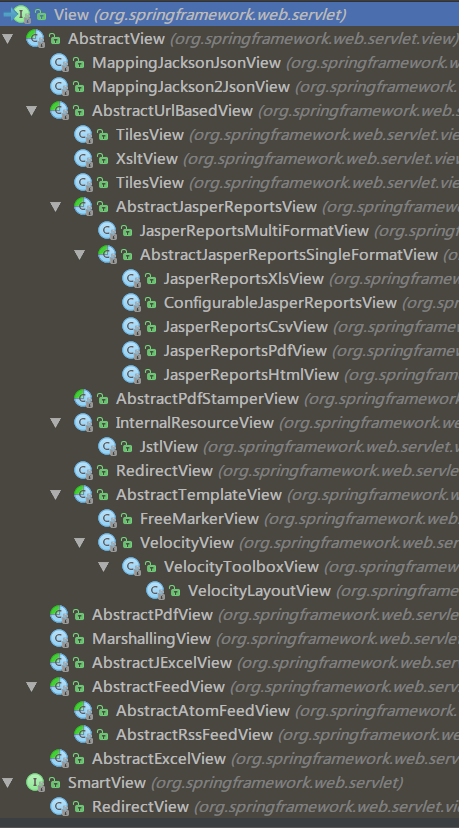459x828 pixels.
Task: Click the class icon of FreeMarkerView
Action: pyautogui.click(x=107, y=519)
